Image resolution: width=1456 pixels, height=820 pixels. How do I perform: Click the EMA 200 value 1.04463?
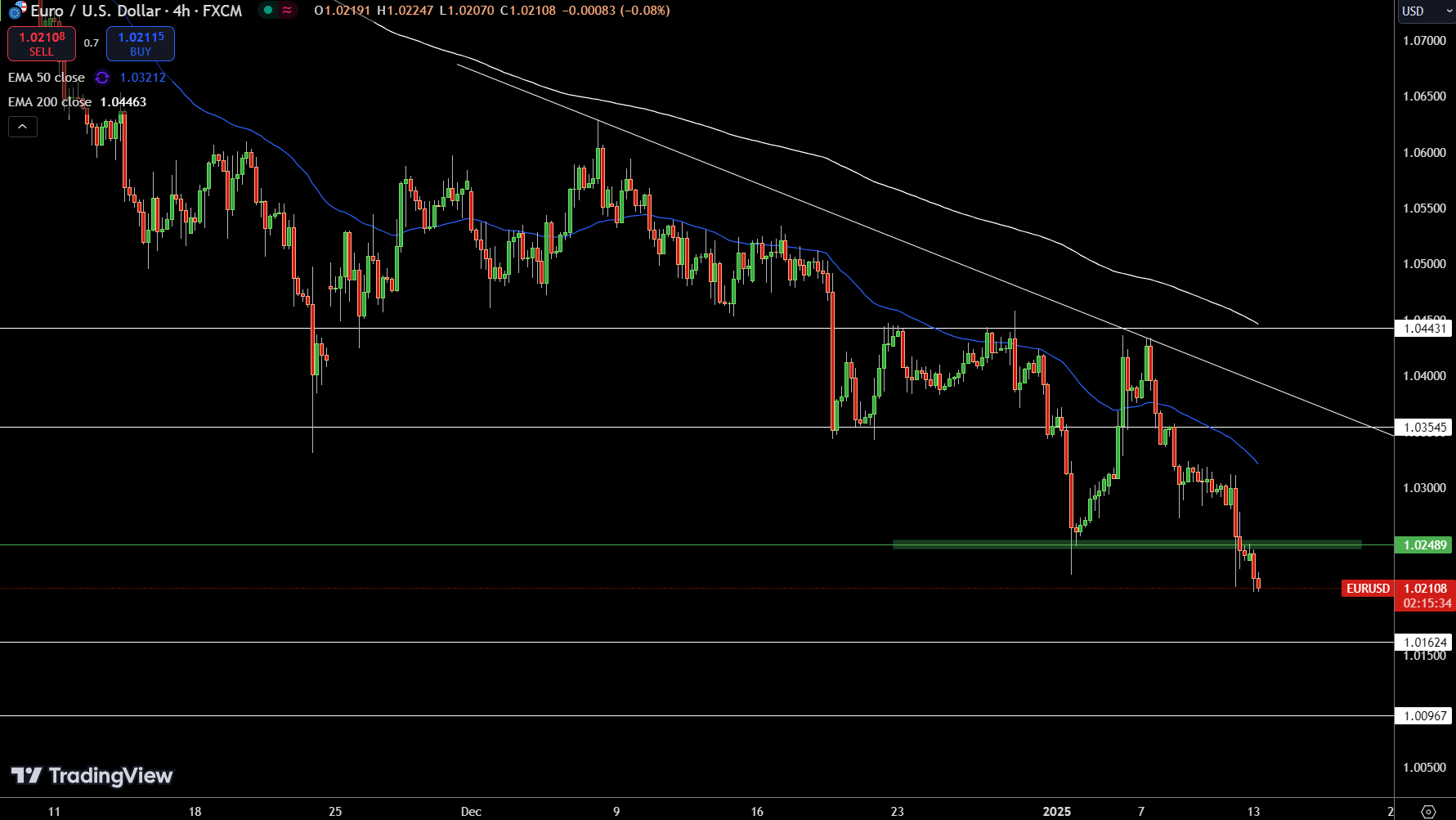(123, 102)
